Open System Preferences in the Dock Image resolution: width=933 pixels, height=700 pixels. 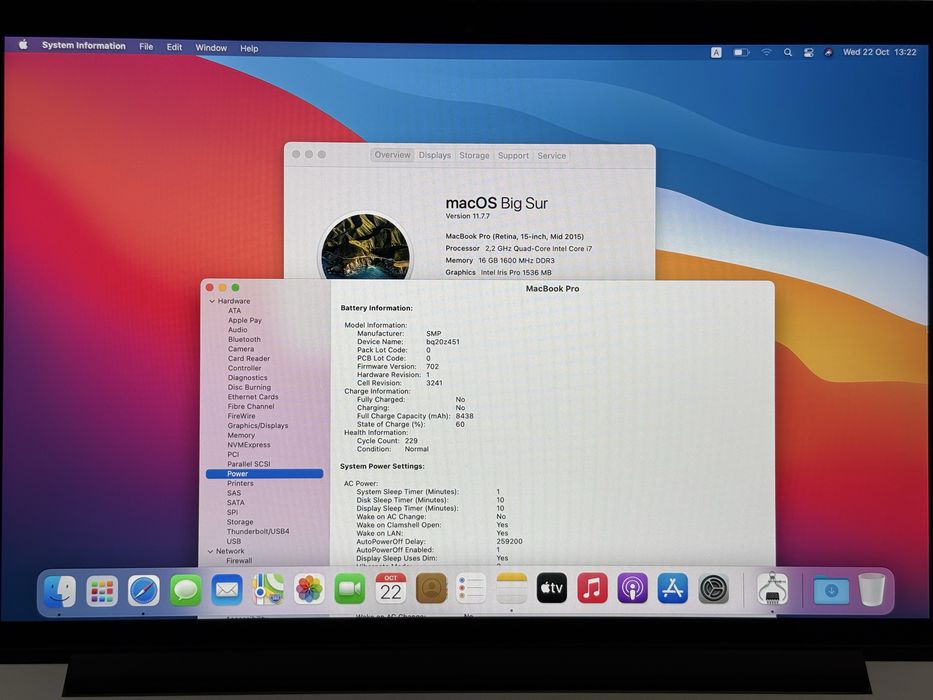(713, 589)
